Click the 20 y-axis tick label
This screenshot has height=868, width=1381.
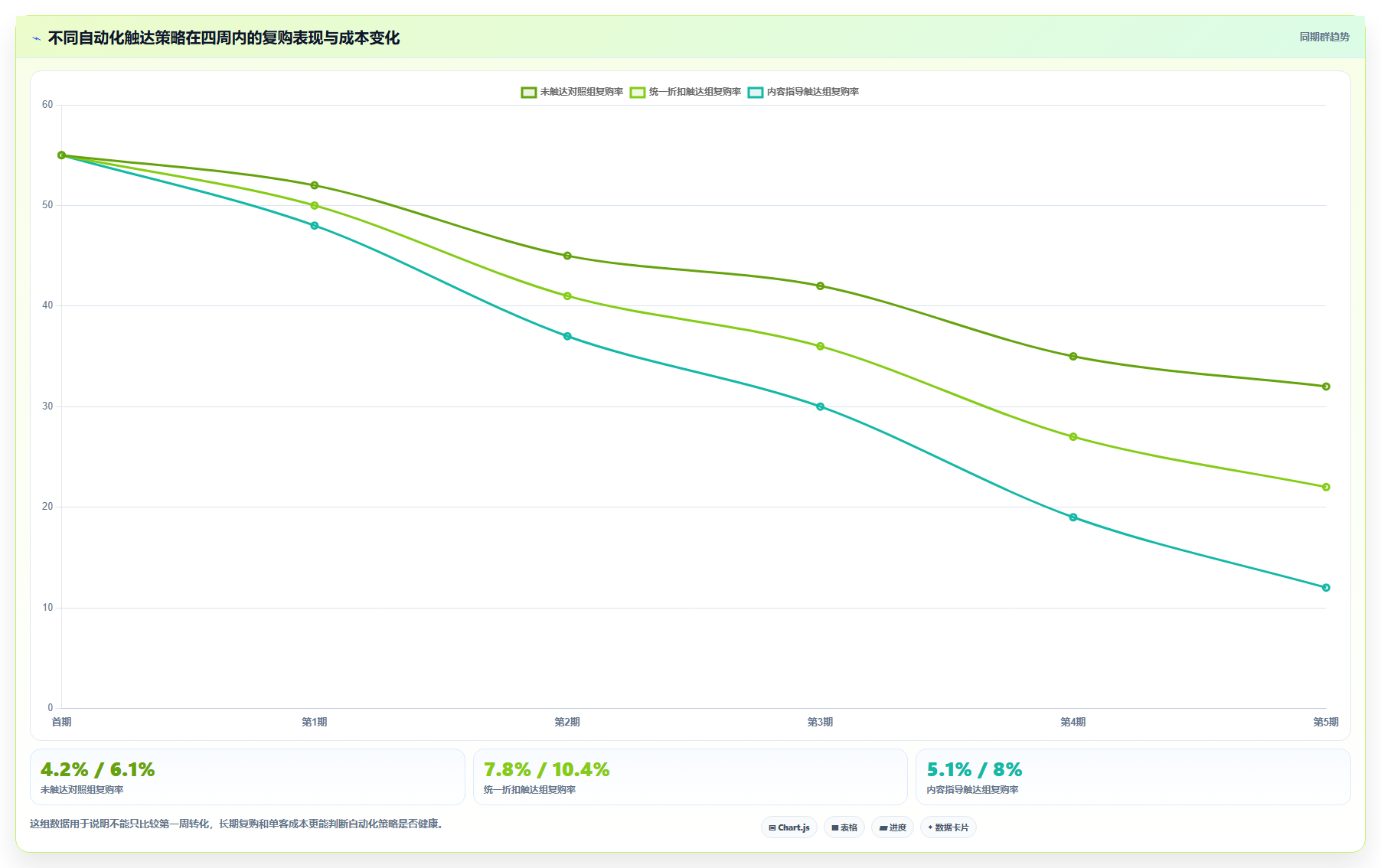tap(47, 507)
